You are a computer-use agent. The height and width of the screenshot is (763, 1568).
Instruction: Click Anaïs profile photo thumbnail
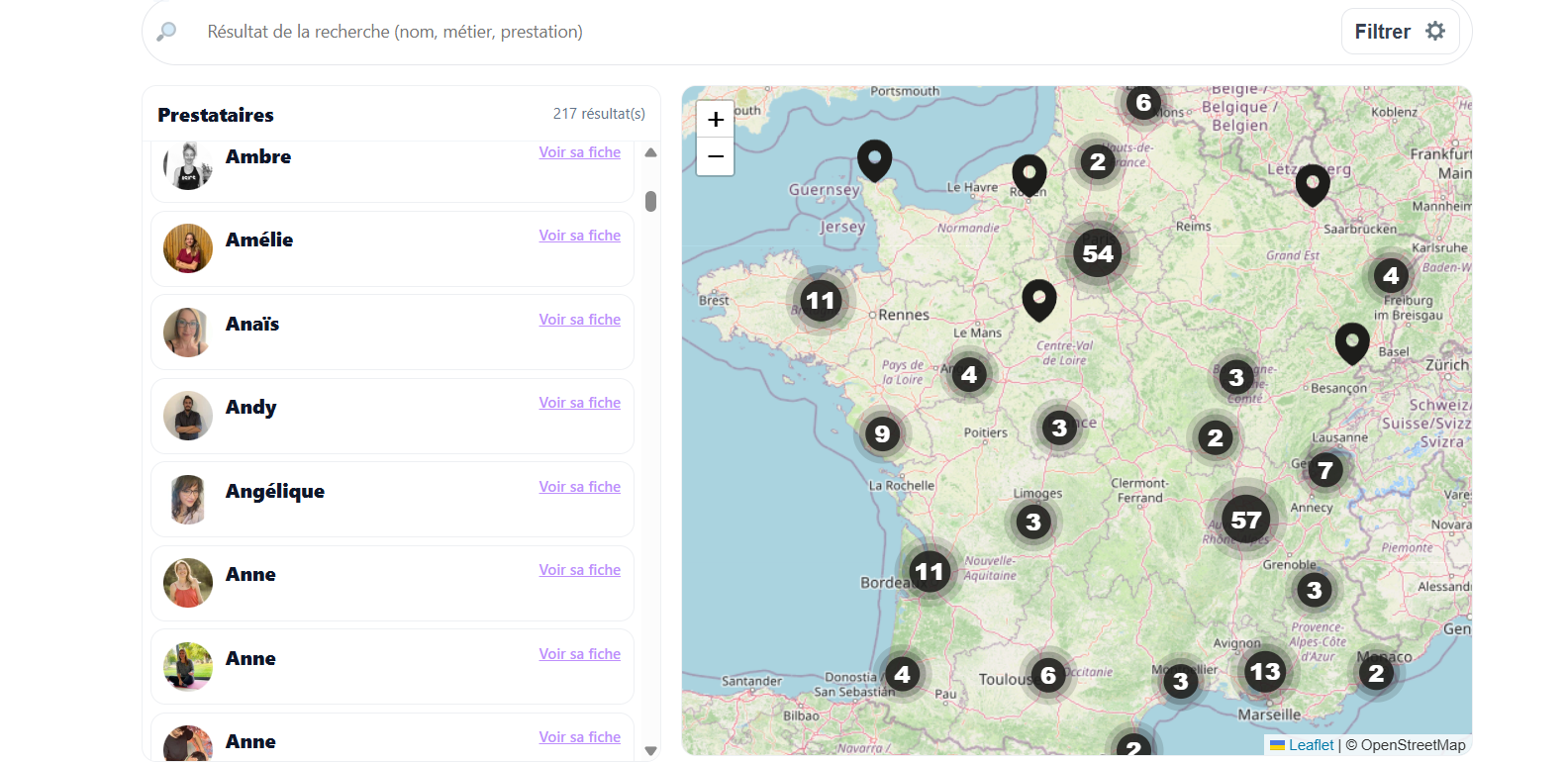(188, 333)
